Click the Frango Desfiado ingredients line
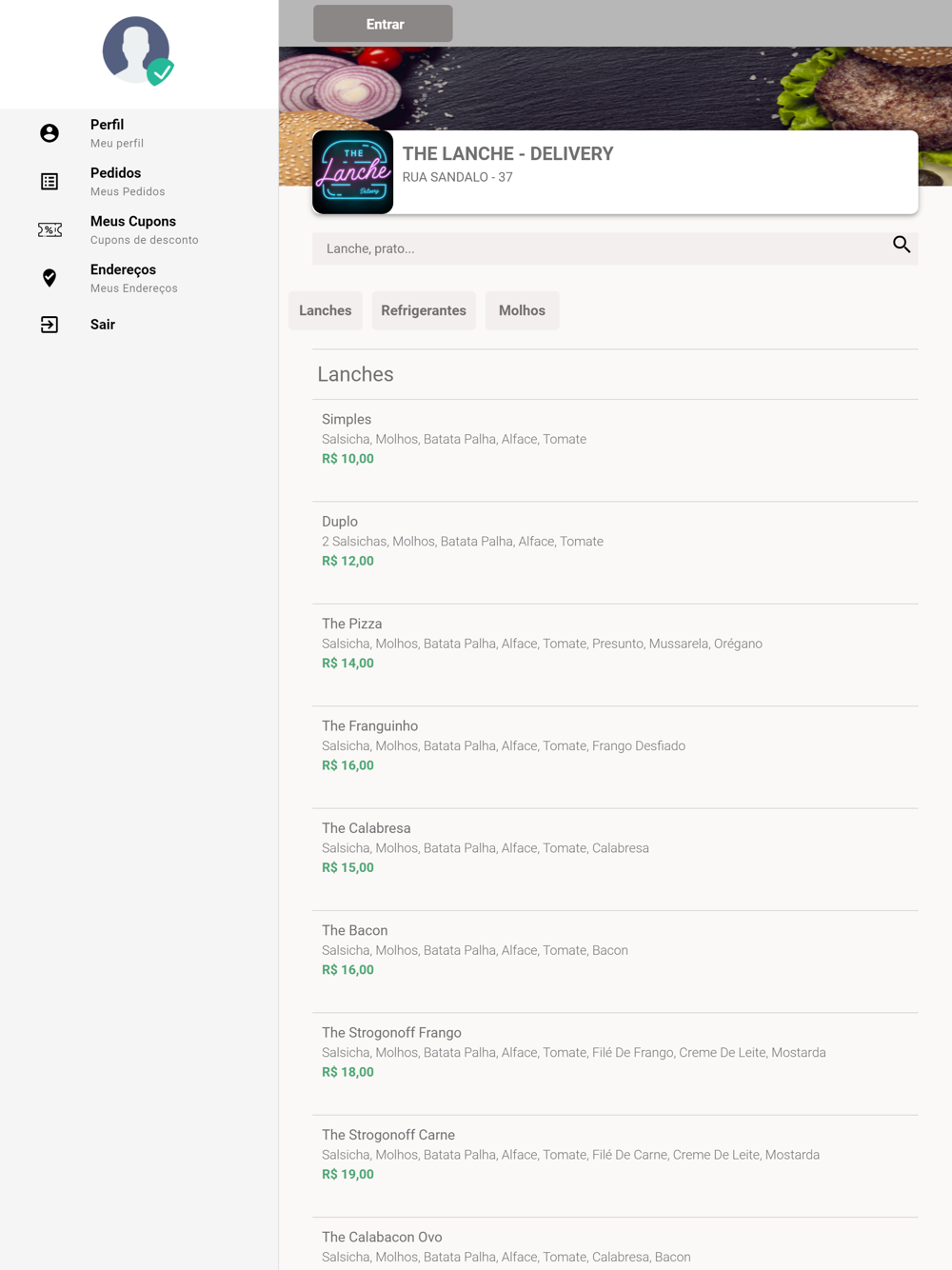952x1270 pixels. (x=504, y=746)
